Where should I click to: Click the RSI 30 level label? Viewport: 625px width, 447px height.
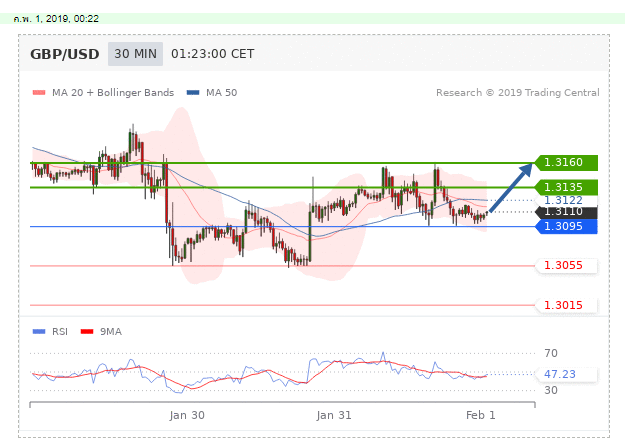[x=551, y=390]
